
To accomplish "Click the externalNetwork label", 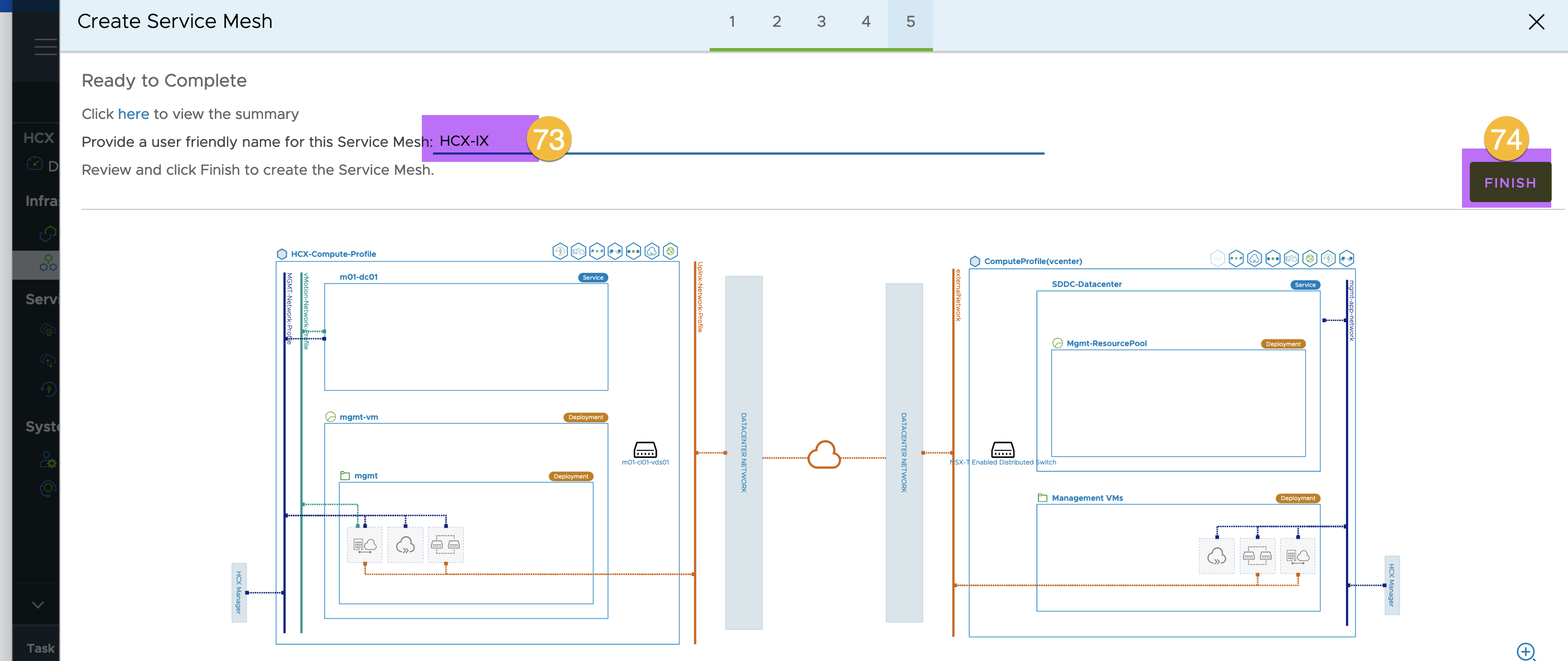I will [958, 295].
